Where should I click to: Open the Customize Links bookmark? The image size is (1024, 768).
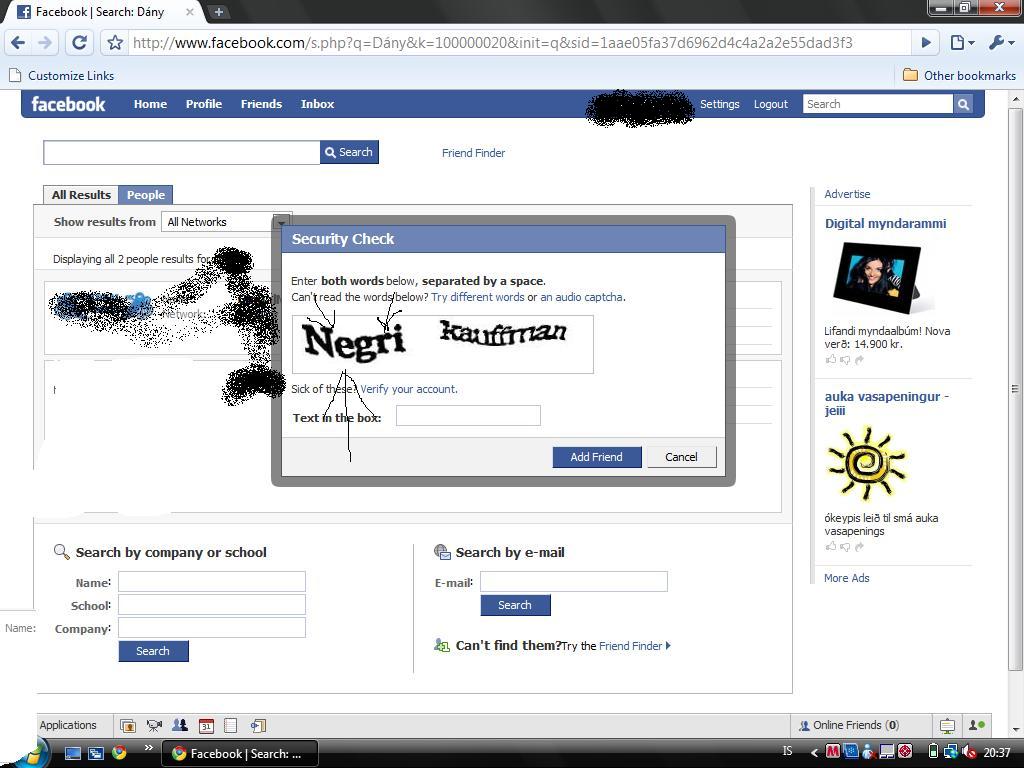(x=62, y=76)
